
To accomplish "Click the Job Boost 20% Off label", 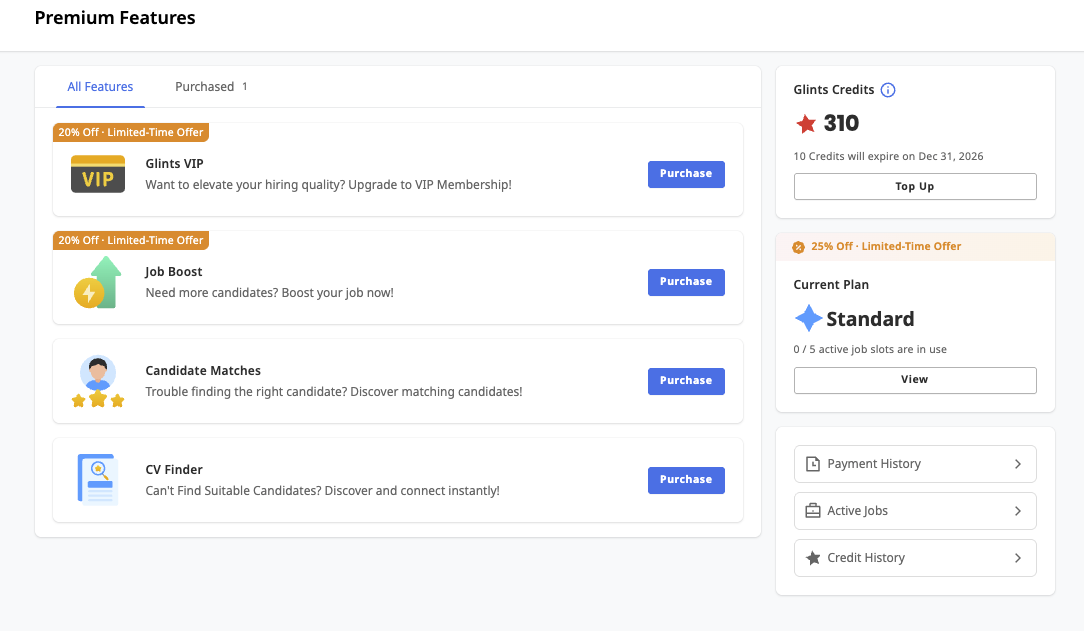I will [x=131, y=240].
